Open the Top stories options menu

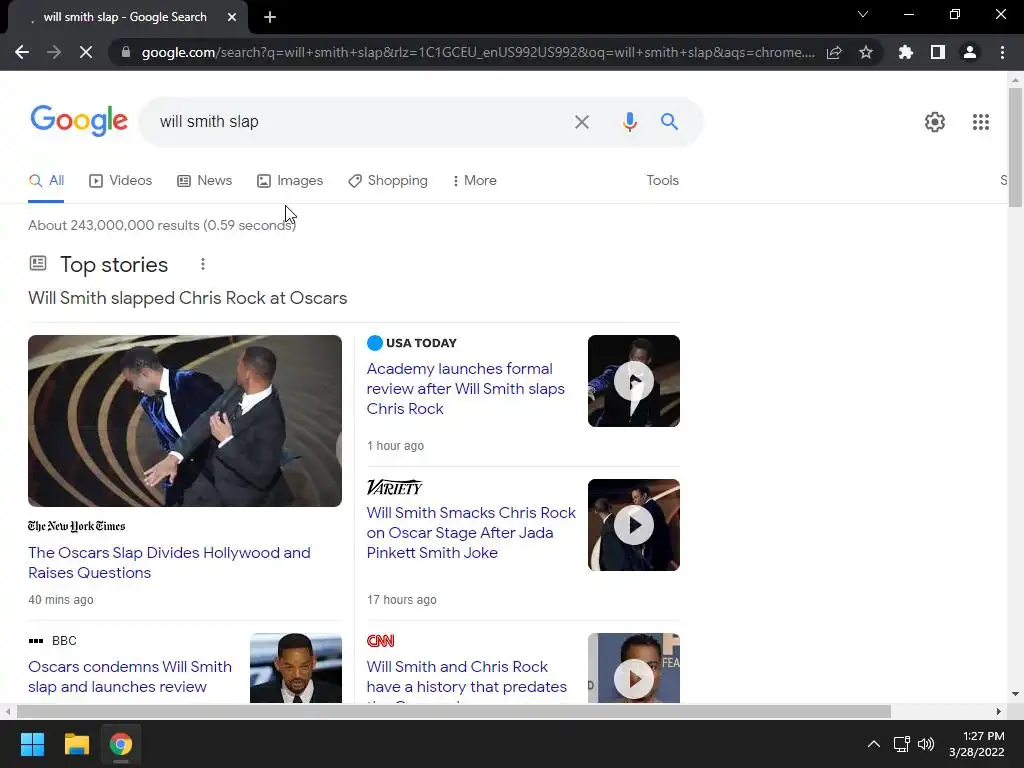pyautogui.click(x=202, y=264)
